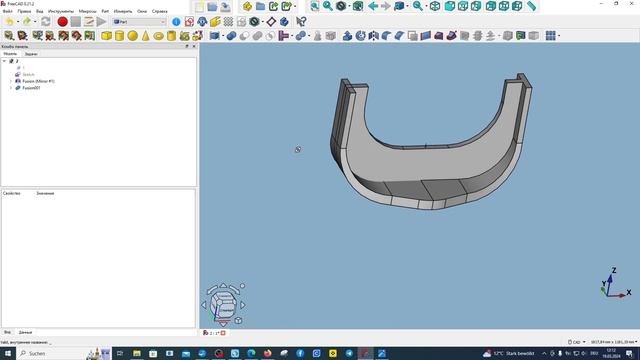
Task: Start macro recording with red circle
Action: coord(62,22)
